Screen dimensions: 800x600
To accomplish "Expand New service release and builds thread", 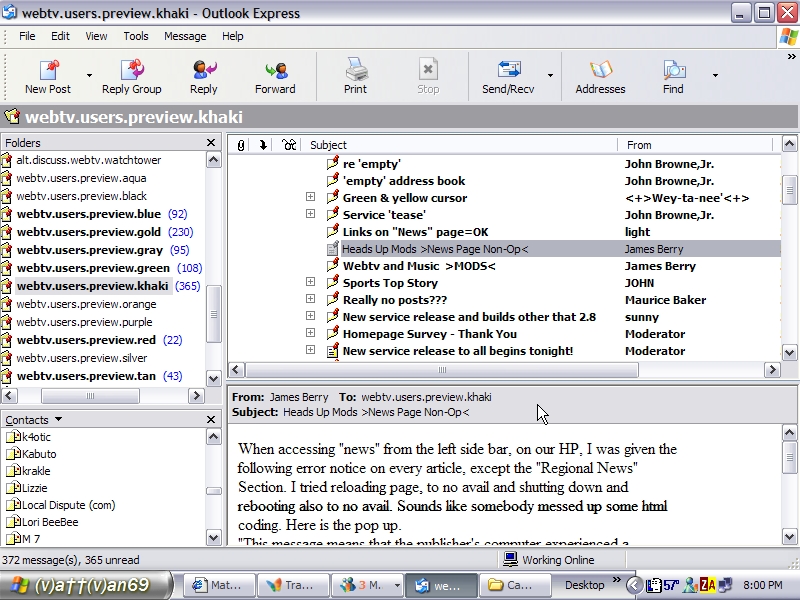I will (x=310, y=316).
